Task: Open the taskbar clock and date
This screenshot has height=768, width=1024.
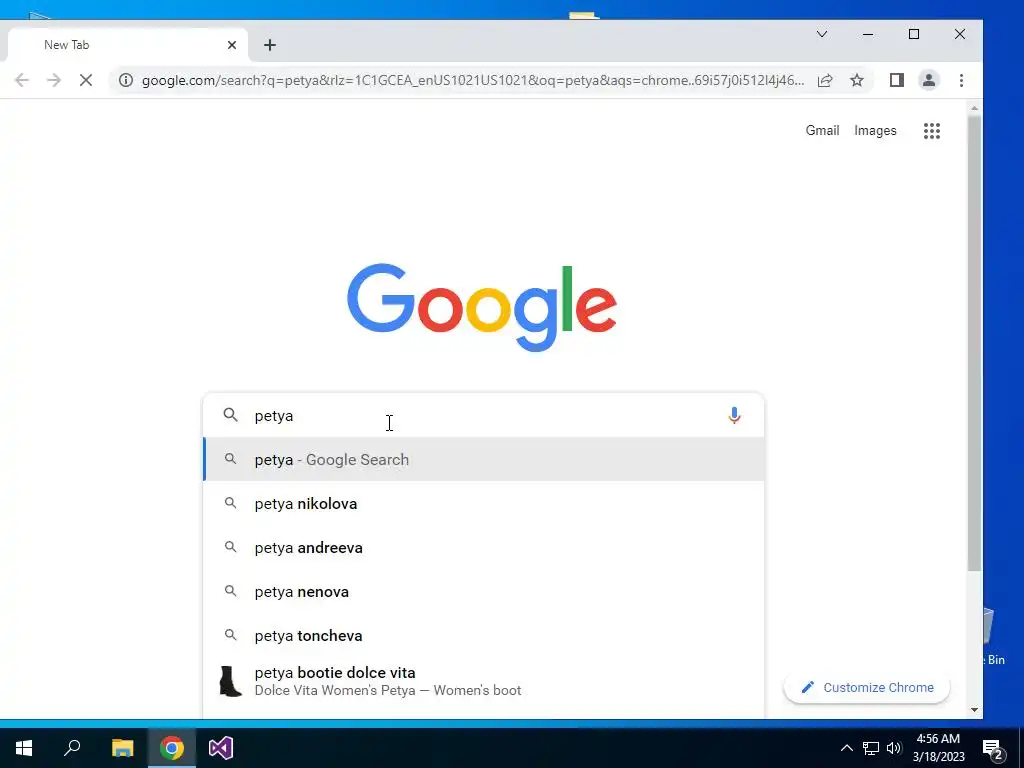Action: pos(938,748)
